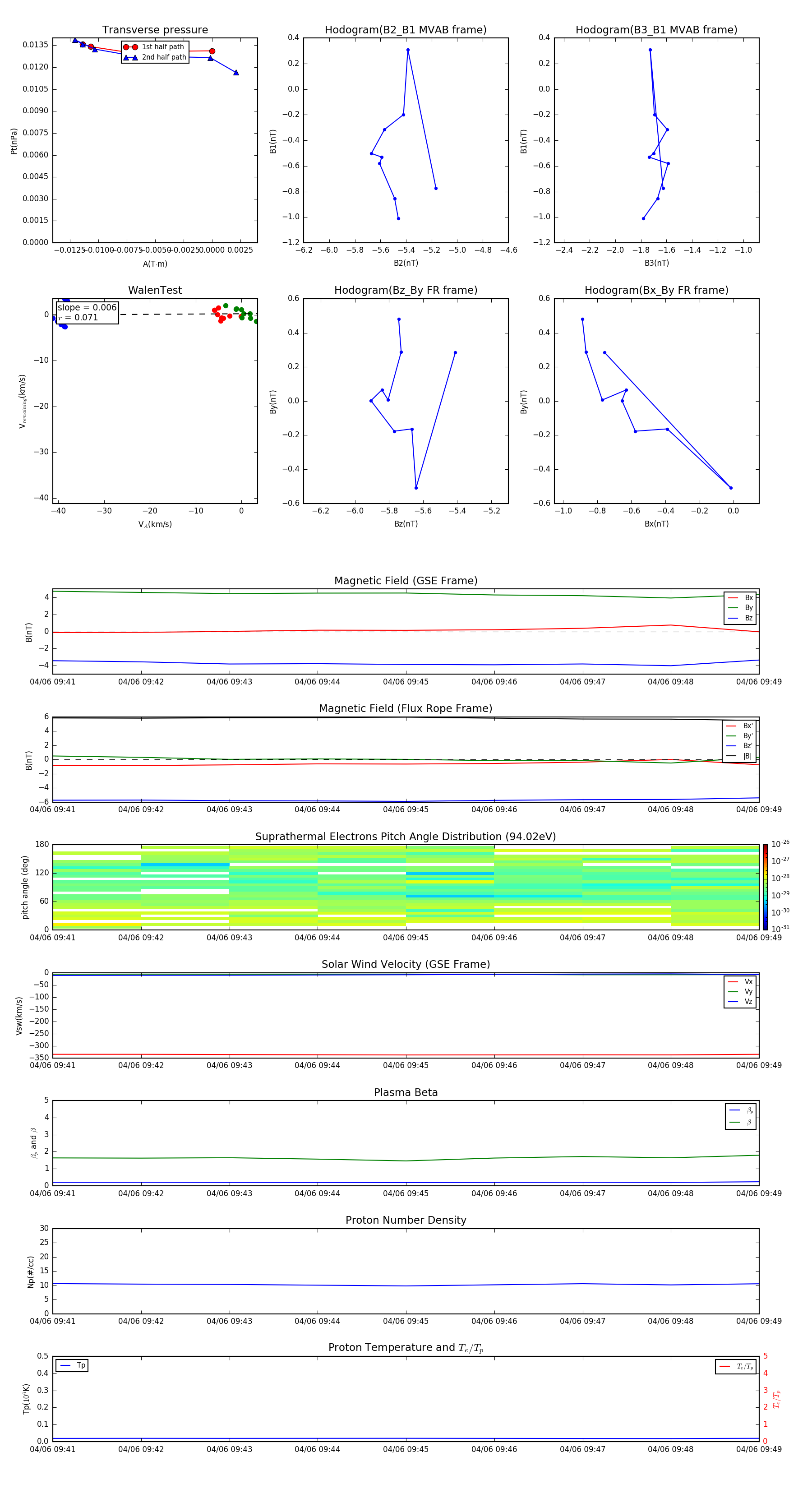Viewport: 812px width, 1489px height.
Task: Click the 10^-31 label on the color bar
Action: coord(780,929)
